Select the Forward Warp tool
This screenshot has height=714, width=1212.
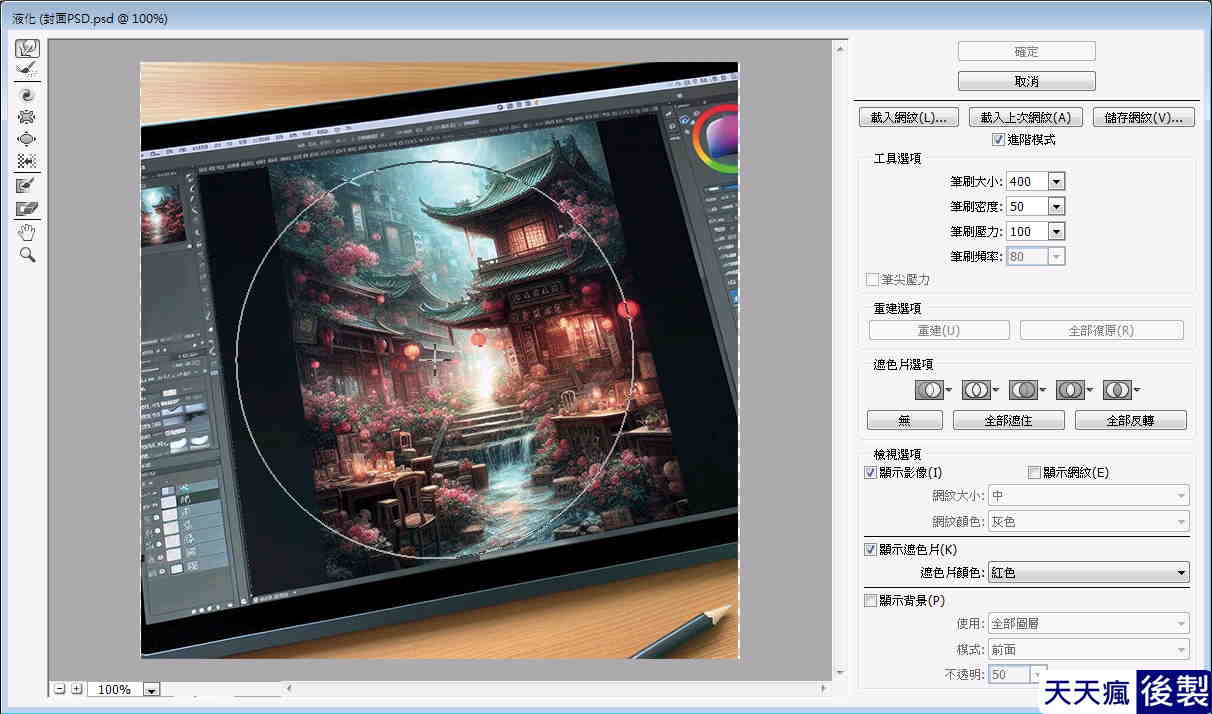28,48
